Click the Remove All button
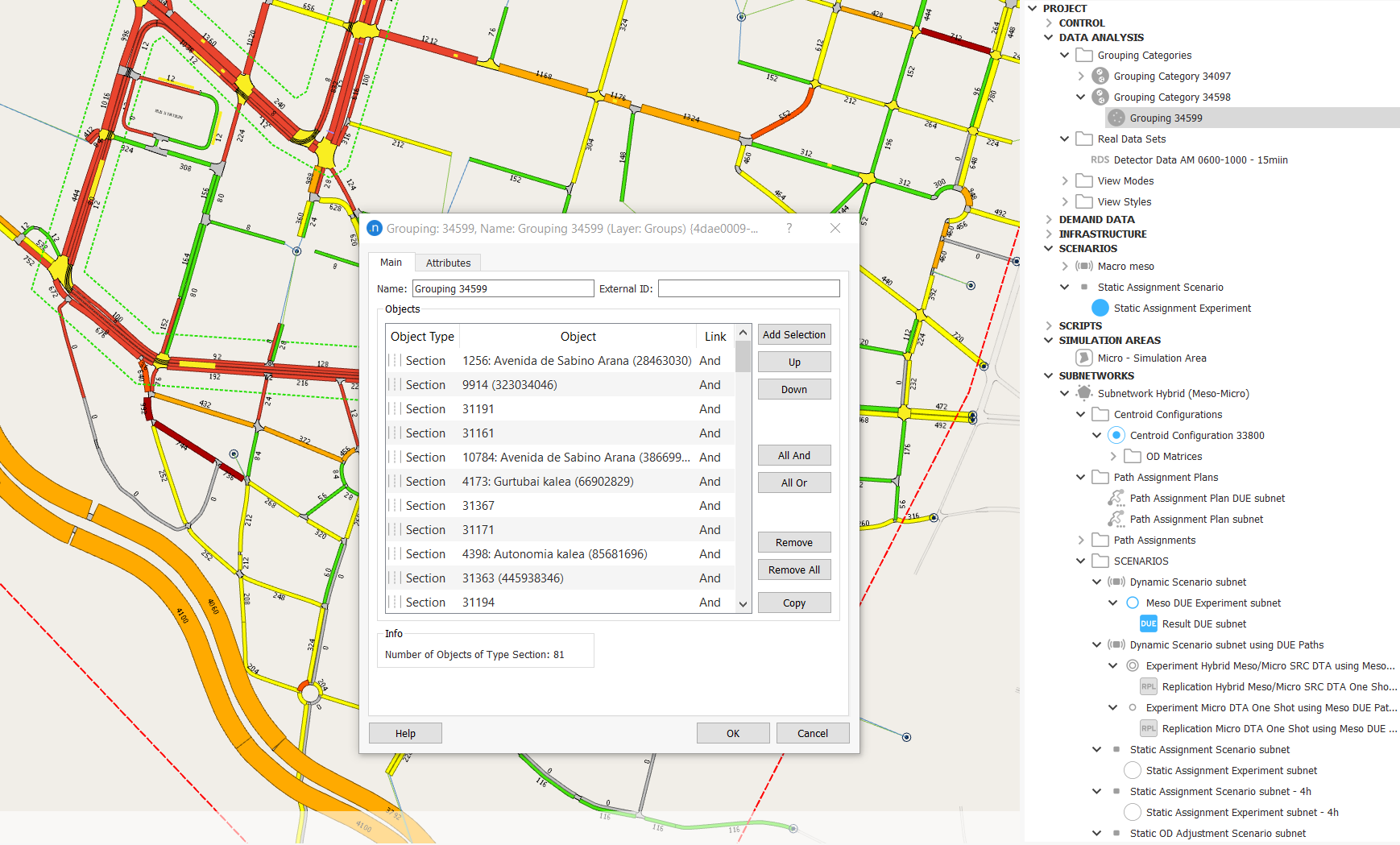This screenshot has height=845, width=1400. [793, 570]
